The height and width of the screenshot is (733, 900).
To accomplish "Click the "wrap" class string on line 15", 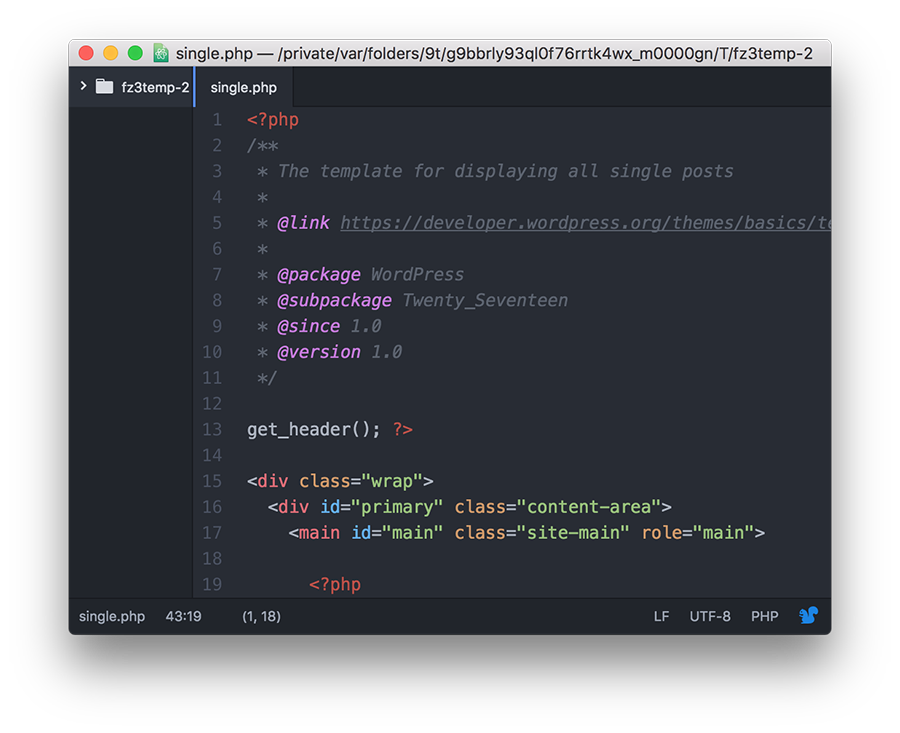I will (x=392, y=481).
